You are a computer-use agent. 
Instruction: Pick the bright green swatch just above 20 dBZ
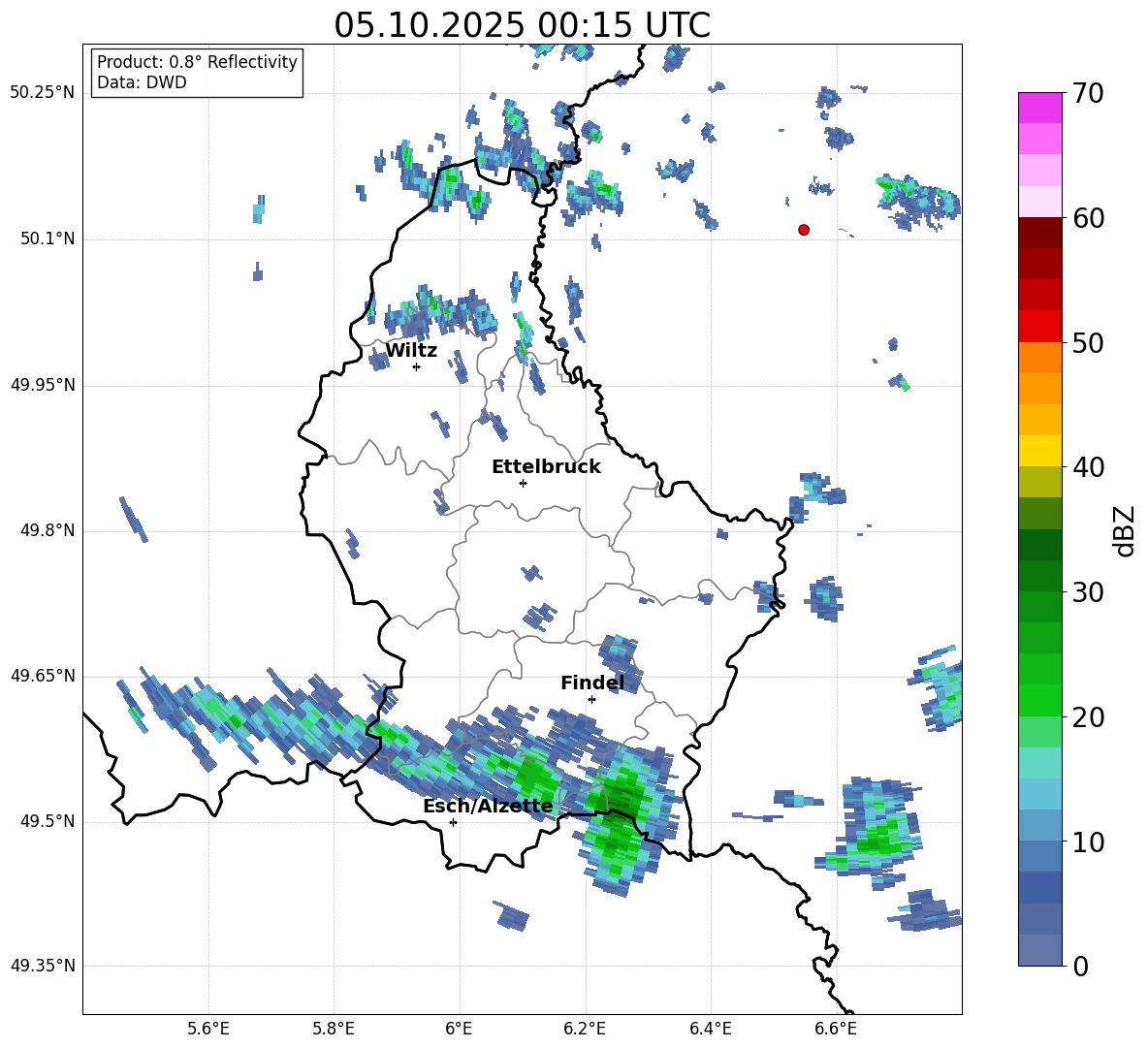tap(1039, 700)
